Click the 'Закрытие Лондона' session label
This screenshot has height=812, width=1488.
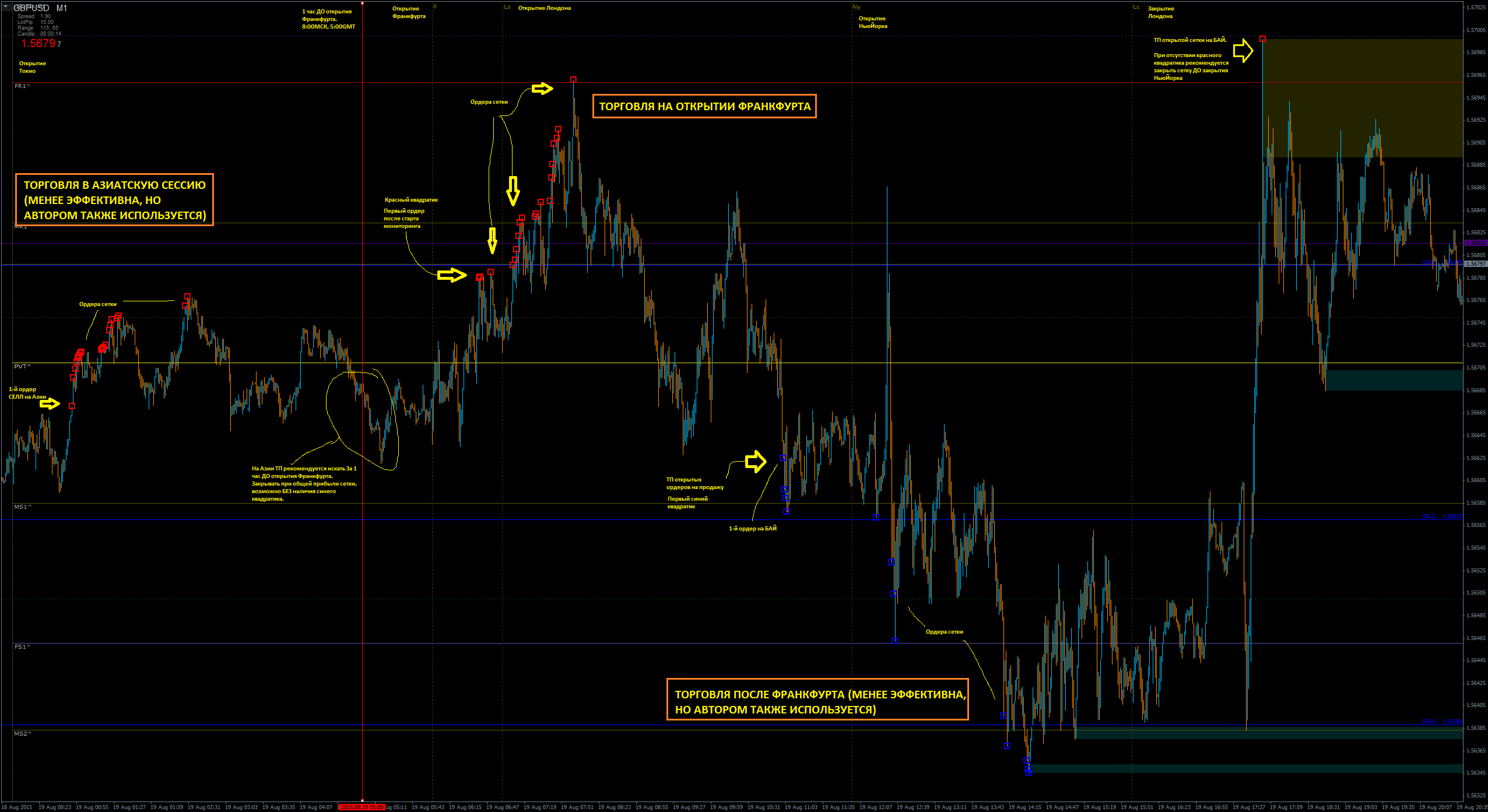[x=1161, y=12]
